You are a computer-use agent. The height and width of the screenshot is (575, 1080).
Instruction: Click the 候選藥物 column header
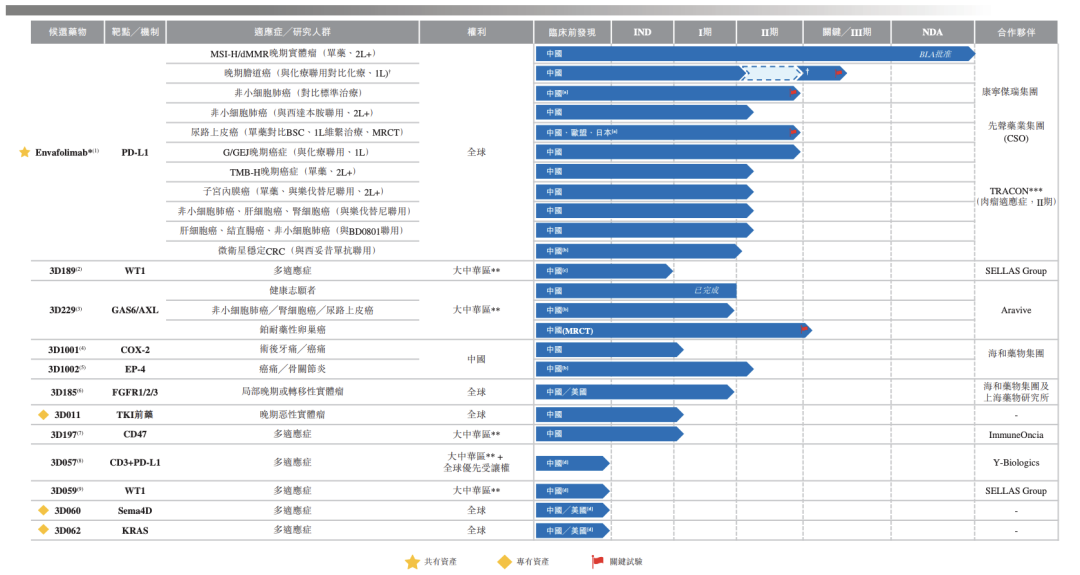point(67,32)
